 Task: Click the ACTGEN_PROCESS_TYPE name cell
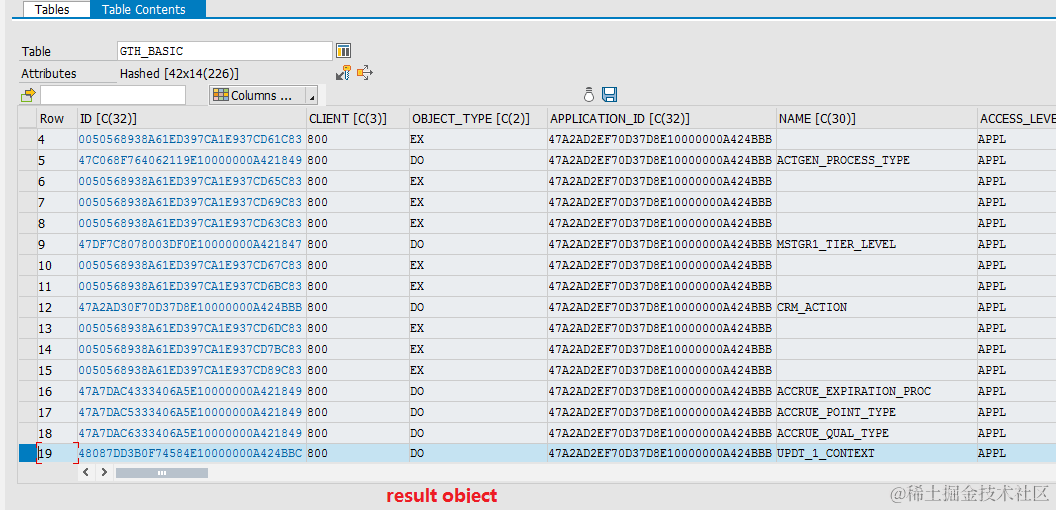pyautogui.click(x=876, y=160)
